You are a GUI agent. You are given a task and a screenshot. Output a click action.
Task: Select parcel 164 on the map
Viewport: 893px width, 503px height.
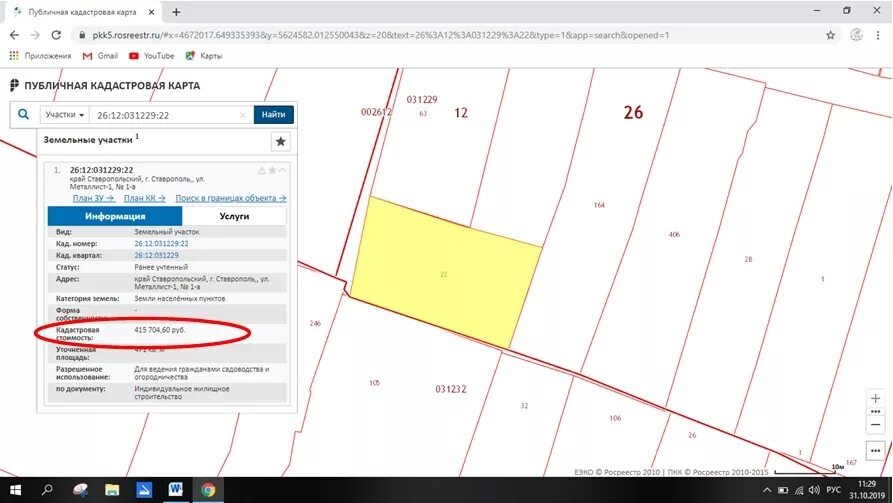(599, 205)
